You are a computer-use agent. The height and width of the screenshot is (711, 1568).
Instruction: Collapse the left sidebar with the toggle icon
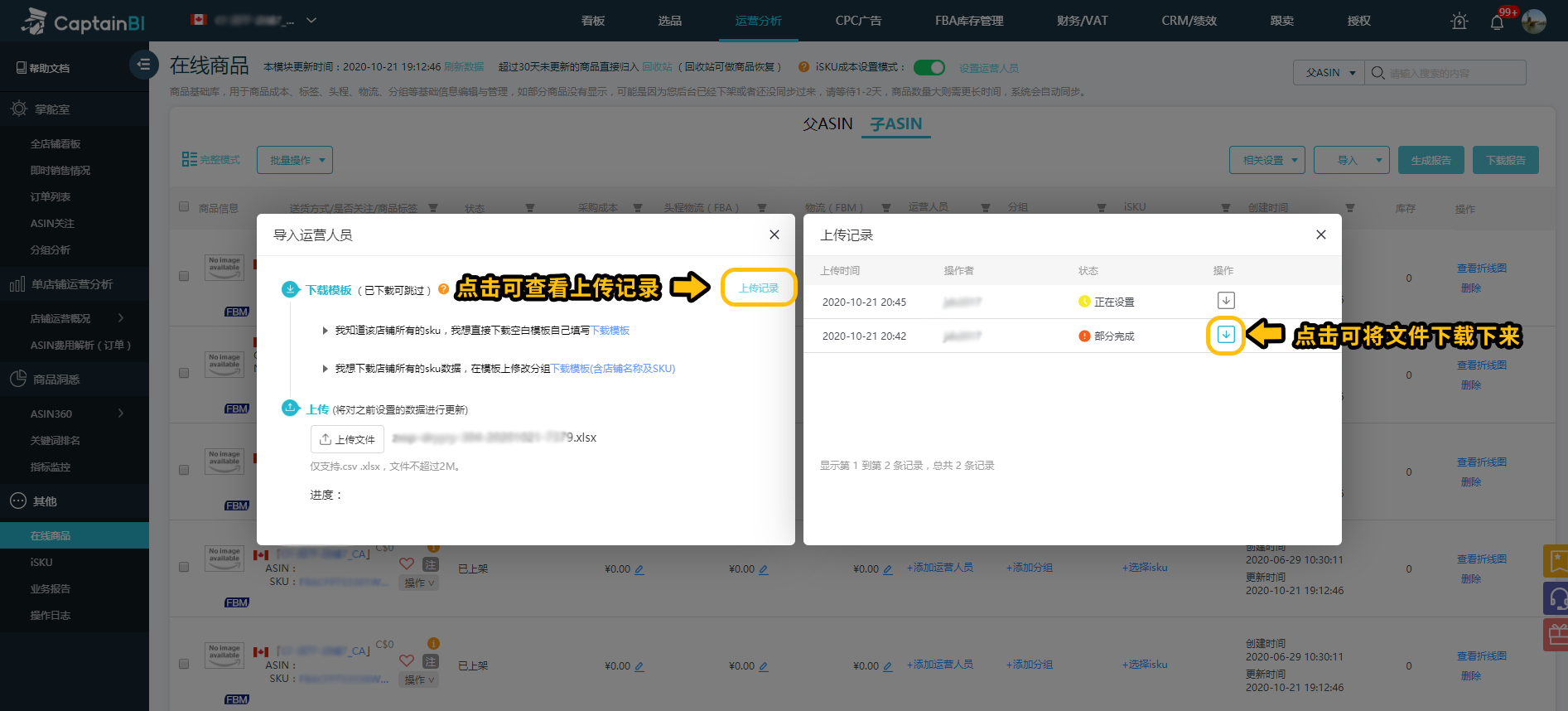pyautogui.click(x=143, y=65)
